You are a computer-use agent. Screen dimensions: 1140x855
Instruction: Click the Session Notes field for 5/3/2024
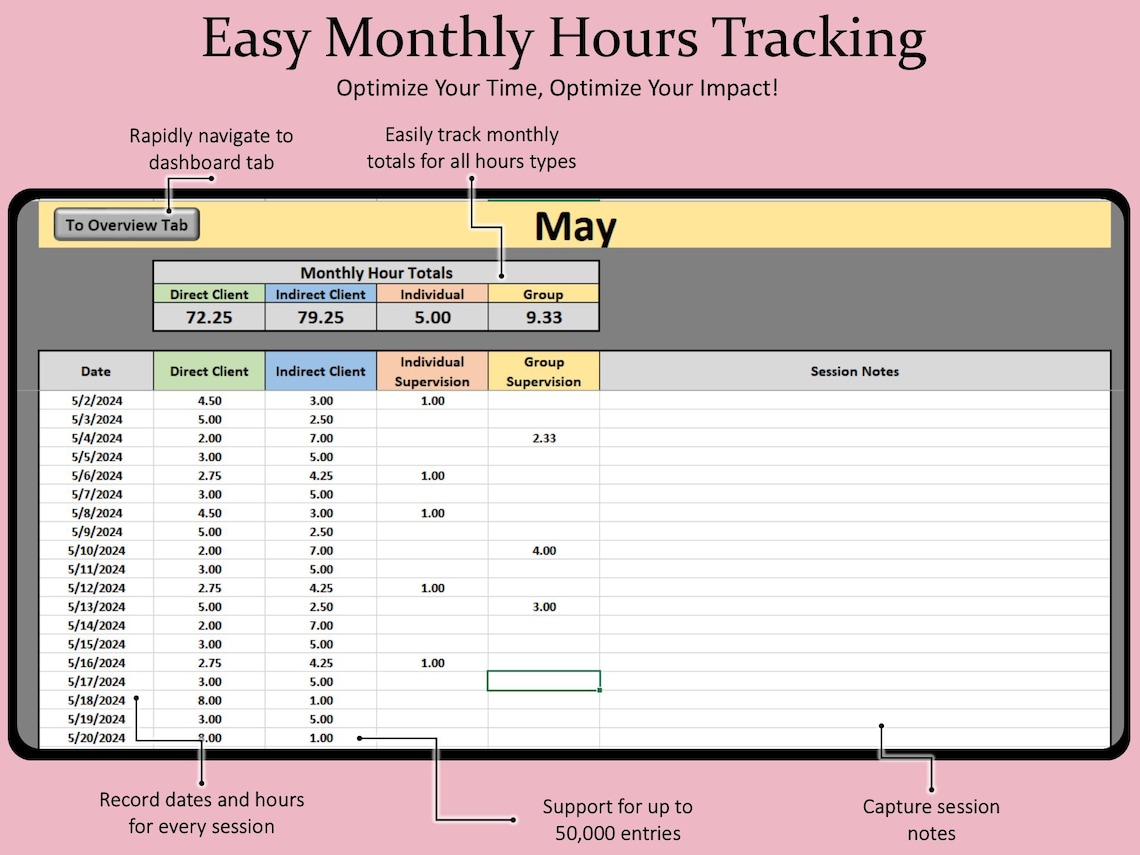pos(855,419)
